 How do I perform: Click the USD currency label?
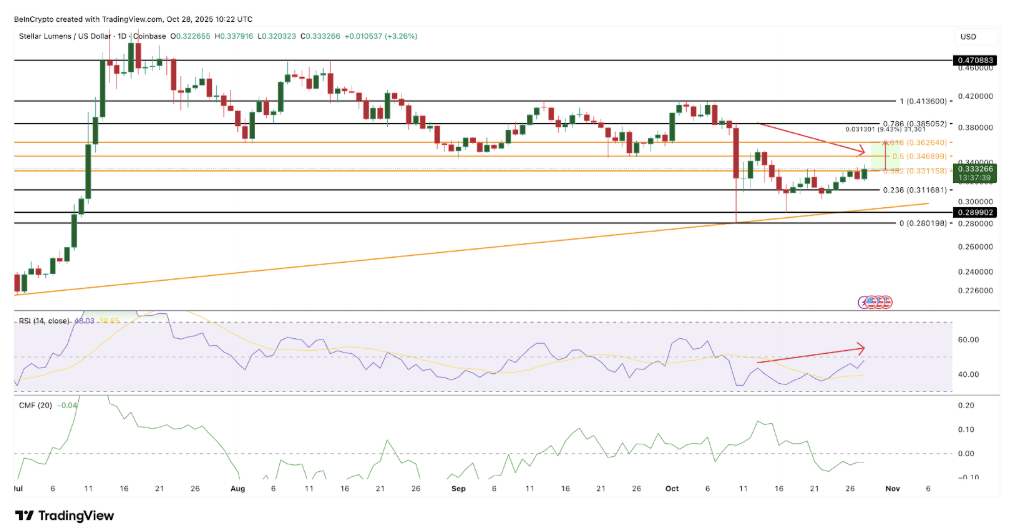point(967,36)
